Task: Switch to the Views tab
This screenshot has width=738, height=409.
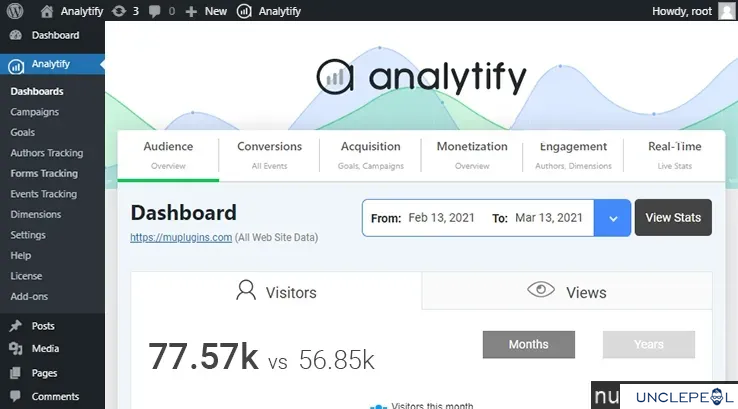Action: (x=567, y=291)
